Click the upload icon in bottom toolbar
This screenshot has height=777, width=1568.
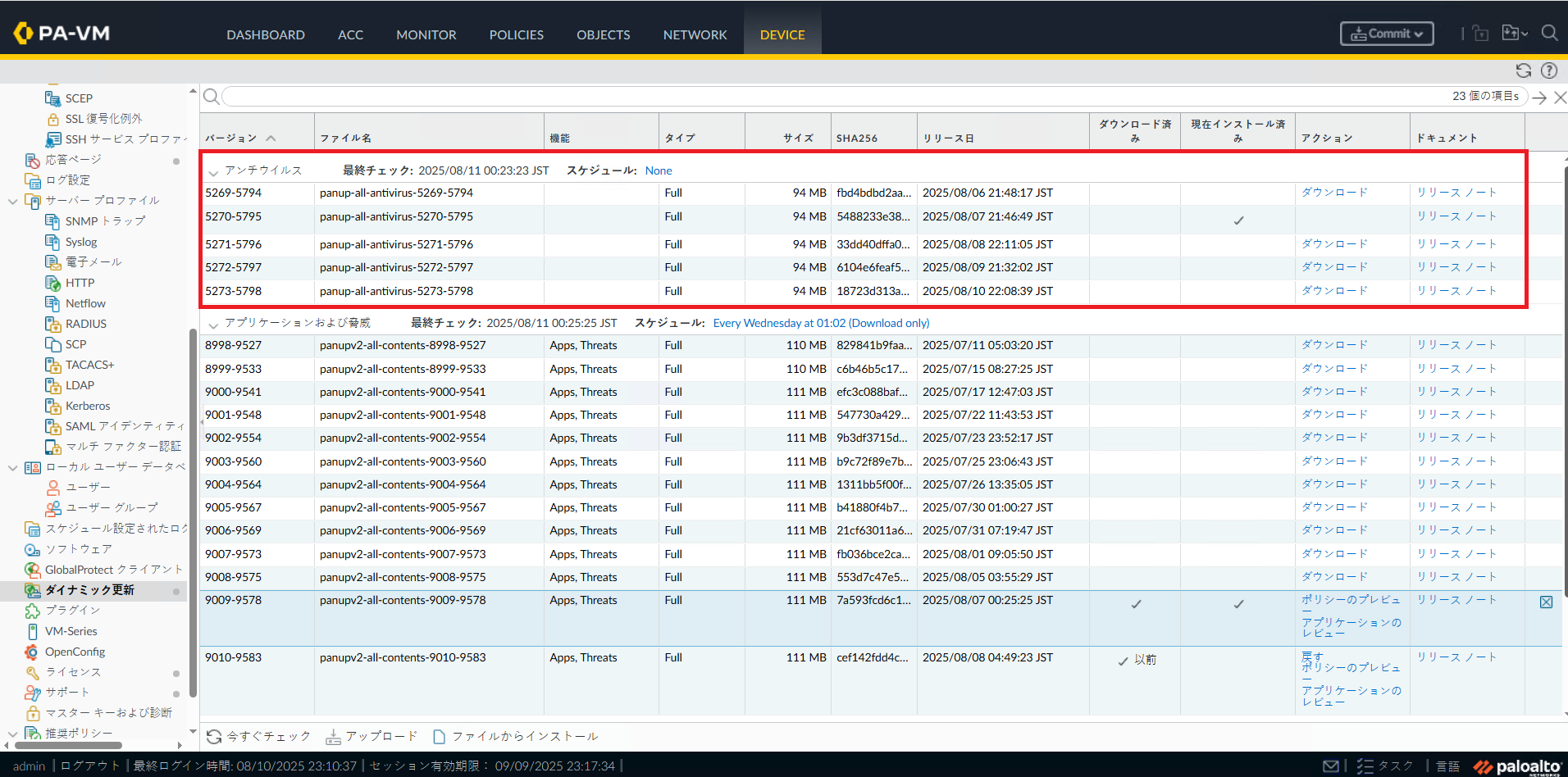click(x=333, y=737)
